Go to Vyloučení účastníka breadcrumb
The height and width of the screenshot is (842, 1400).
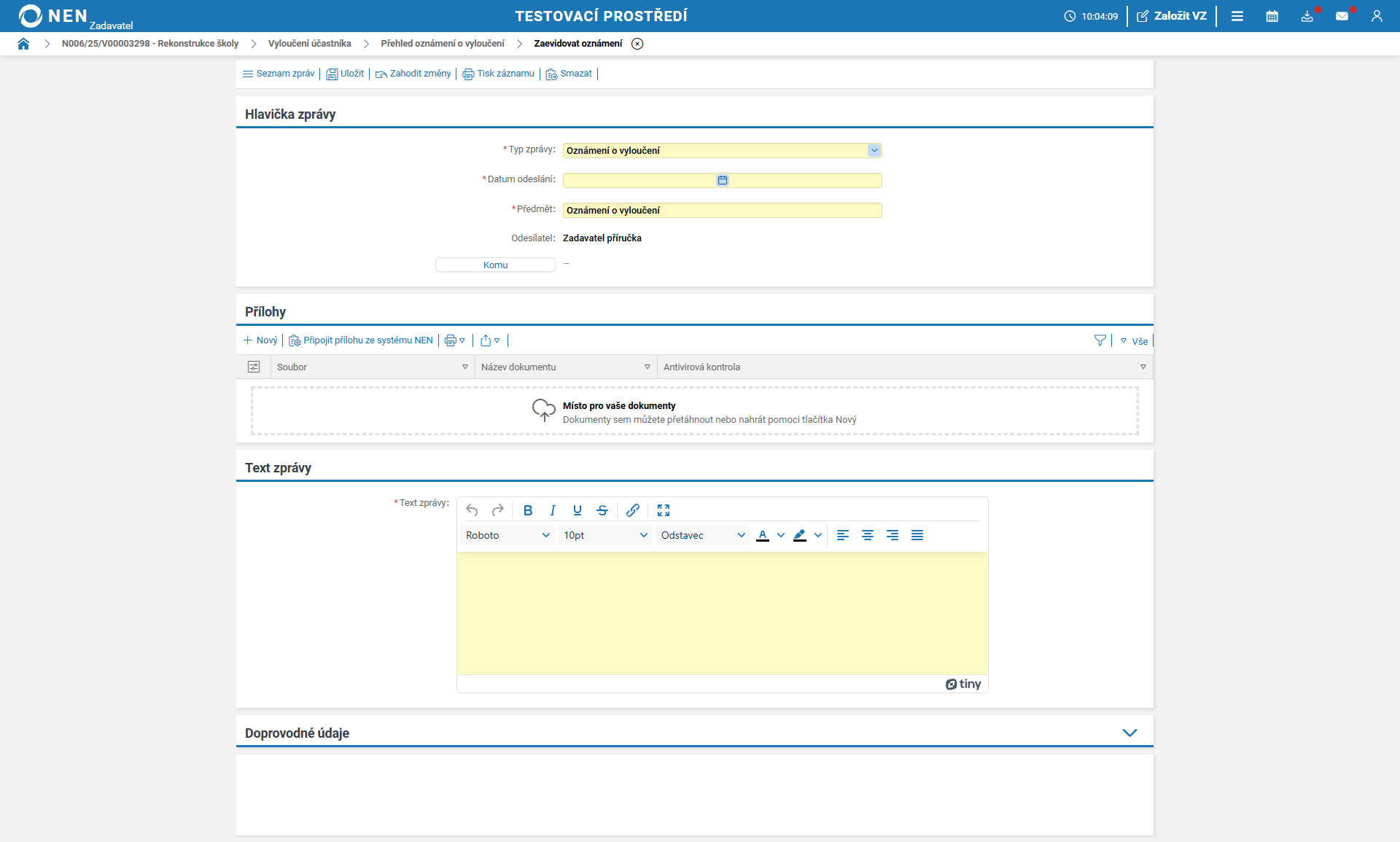[309, 44]
